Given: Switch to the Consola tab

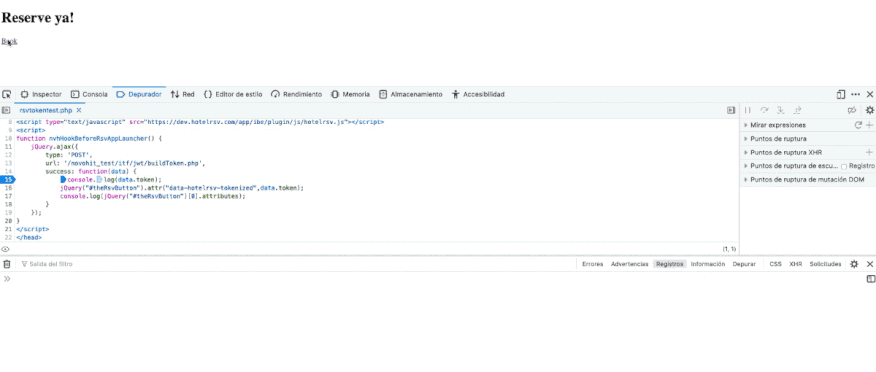Looking at the screenshot, I should 89,94.
